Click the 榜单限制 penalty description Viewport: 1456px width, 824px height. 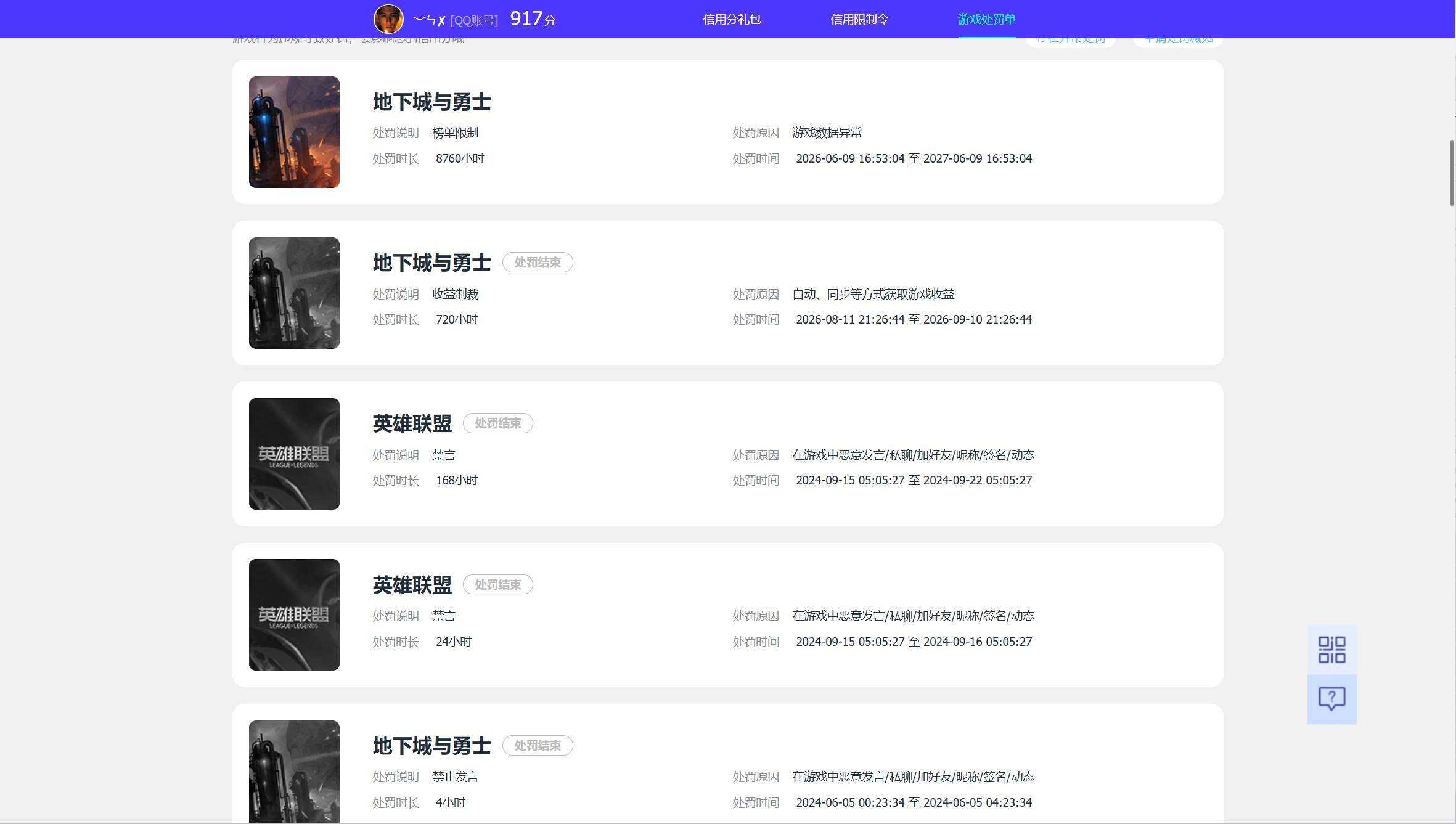[455, 133]
